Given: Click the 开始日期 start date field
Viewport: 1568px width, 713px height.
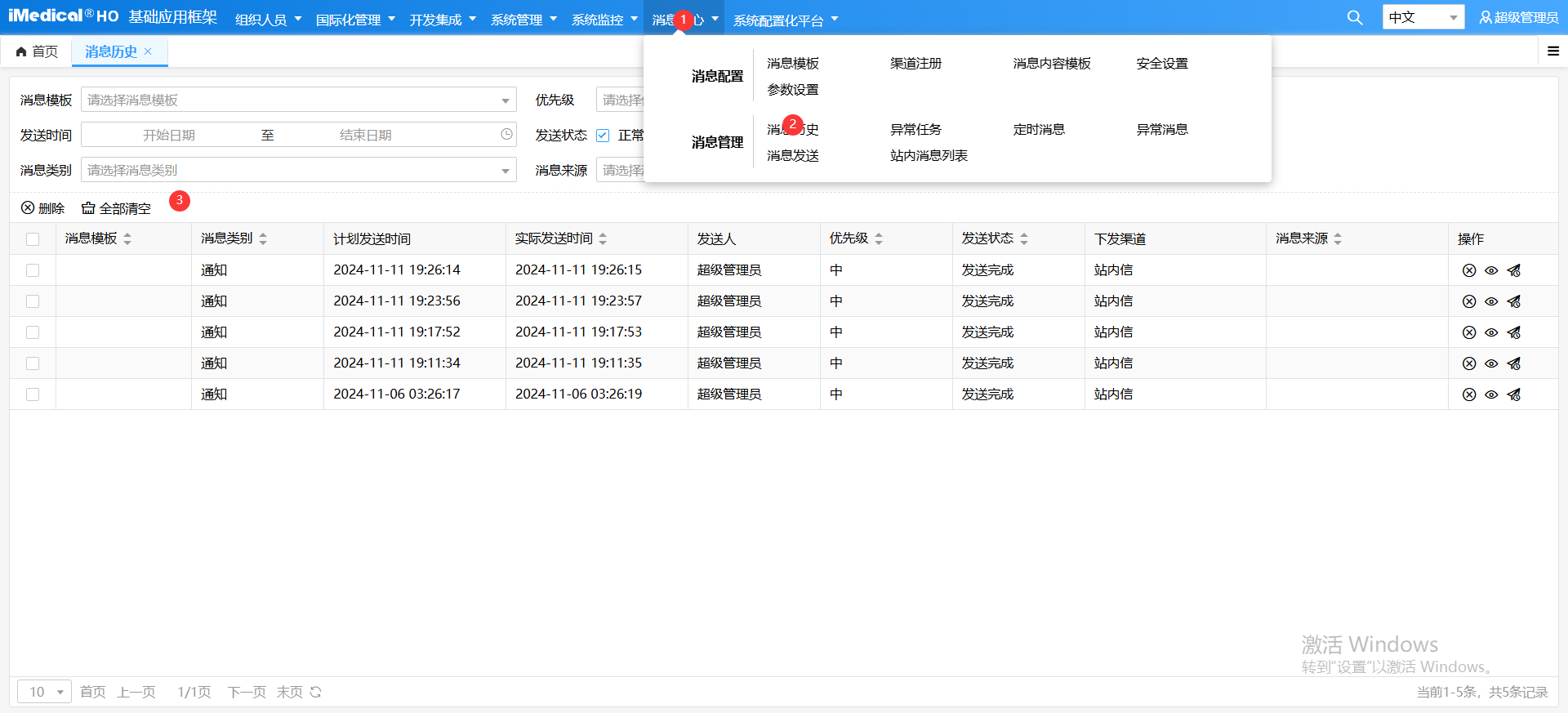Looking at the screenshot, I should point(169,135).
